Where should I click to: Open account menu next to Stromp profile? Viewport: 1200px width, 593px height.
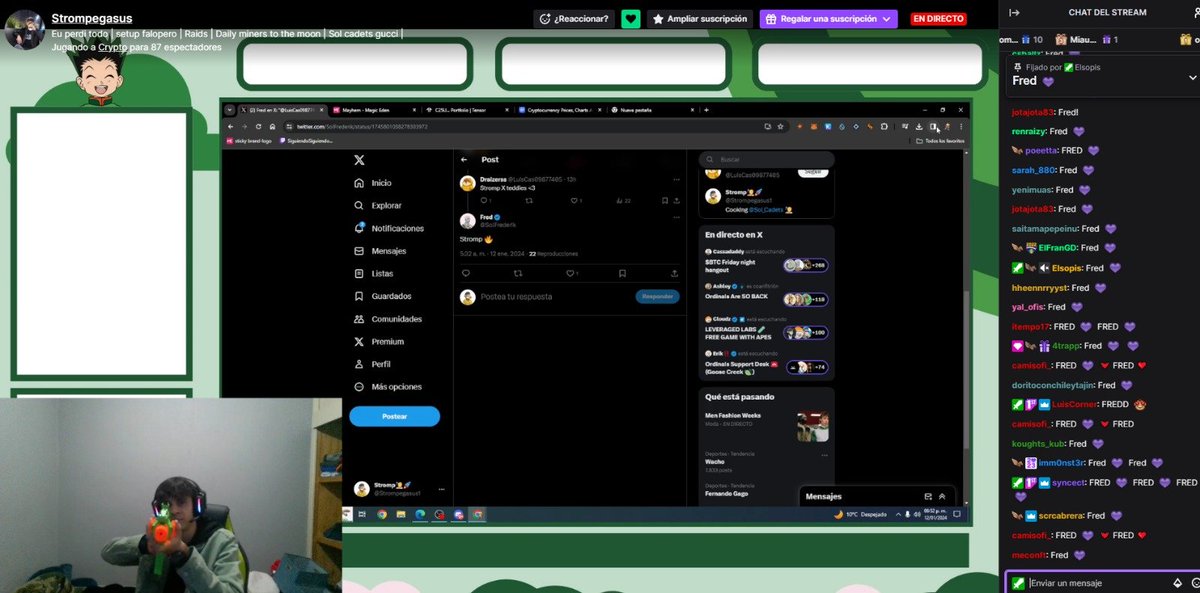tap(441, 489)
